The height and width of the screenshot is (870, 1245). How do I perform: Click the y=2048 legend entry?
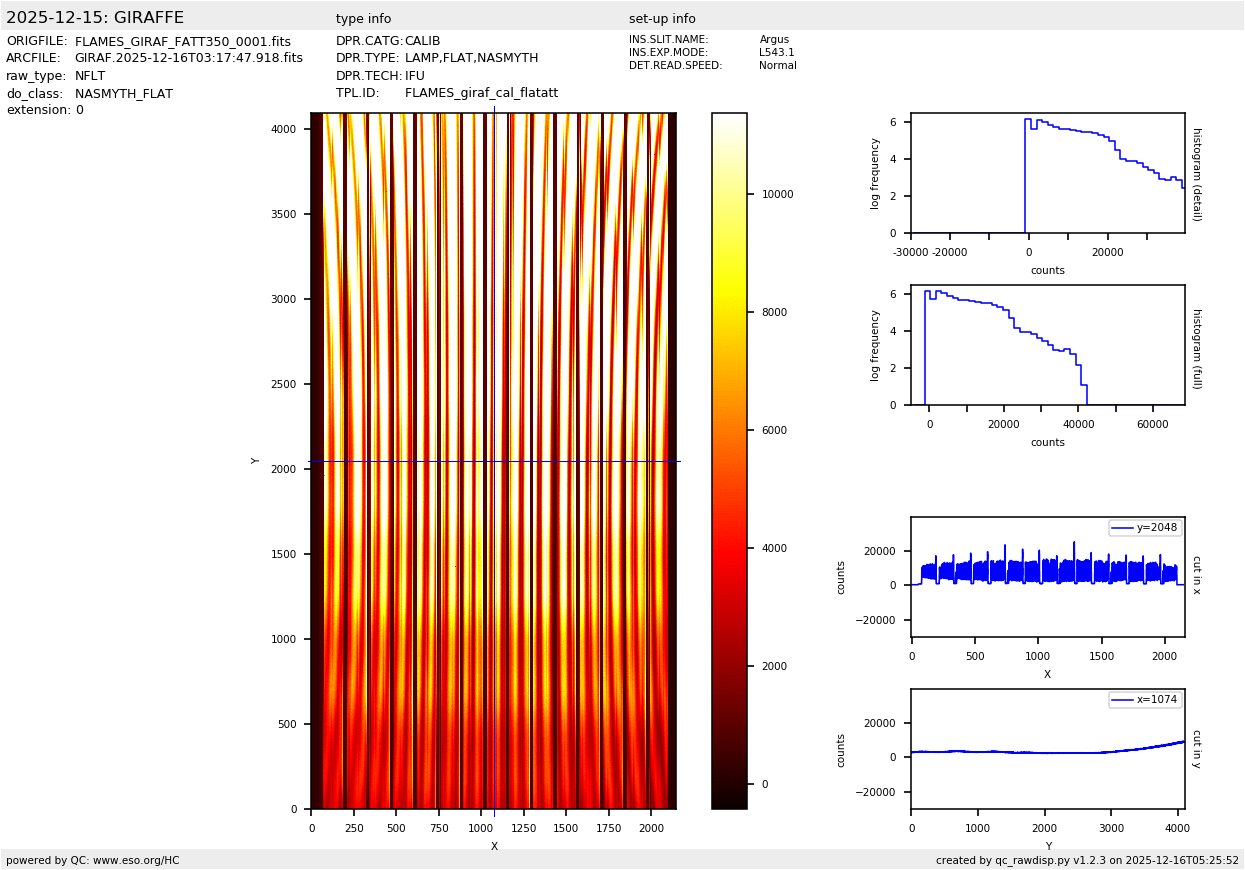tap(1145, 528)
